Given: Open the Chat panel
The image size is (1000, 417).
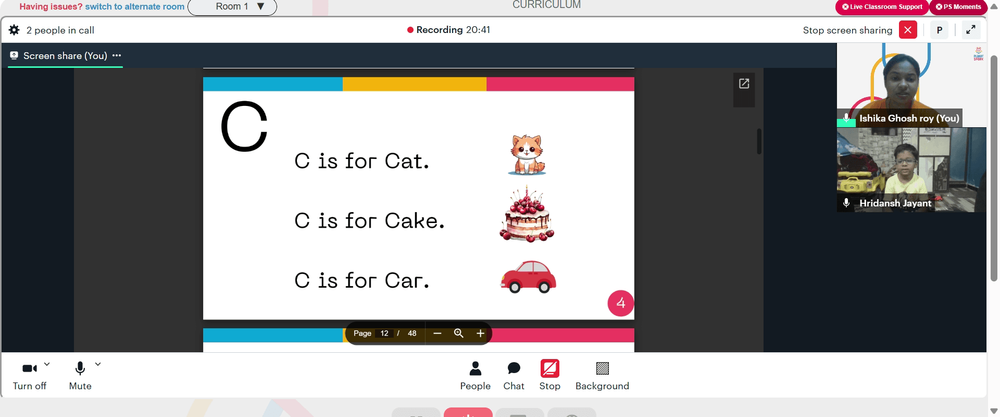Looking at the screenshot, I should (513, 376).
